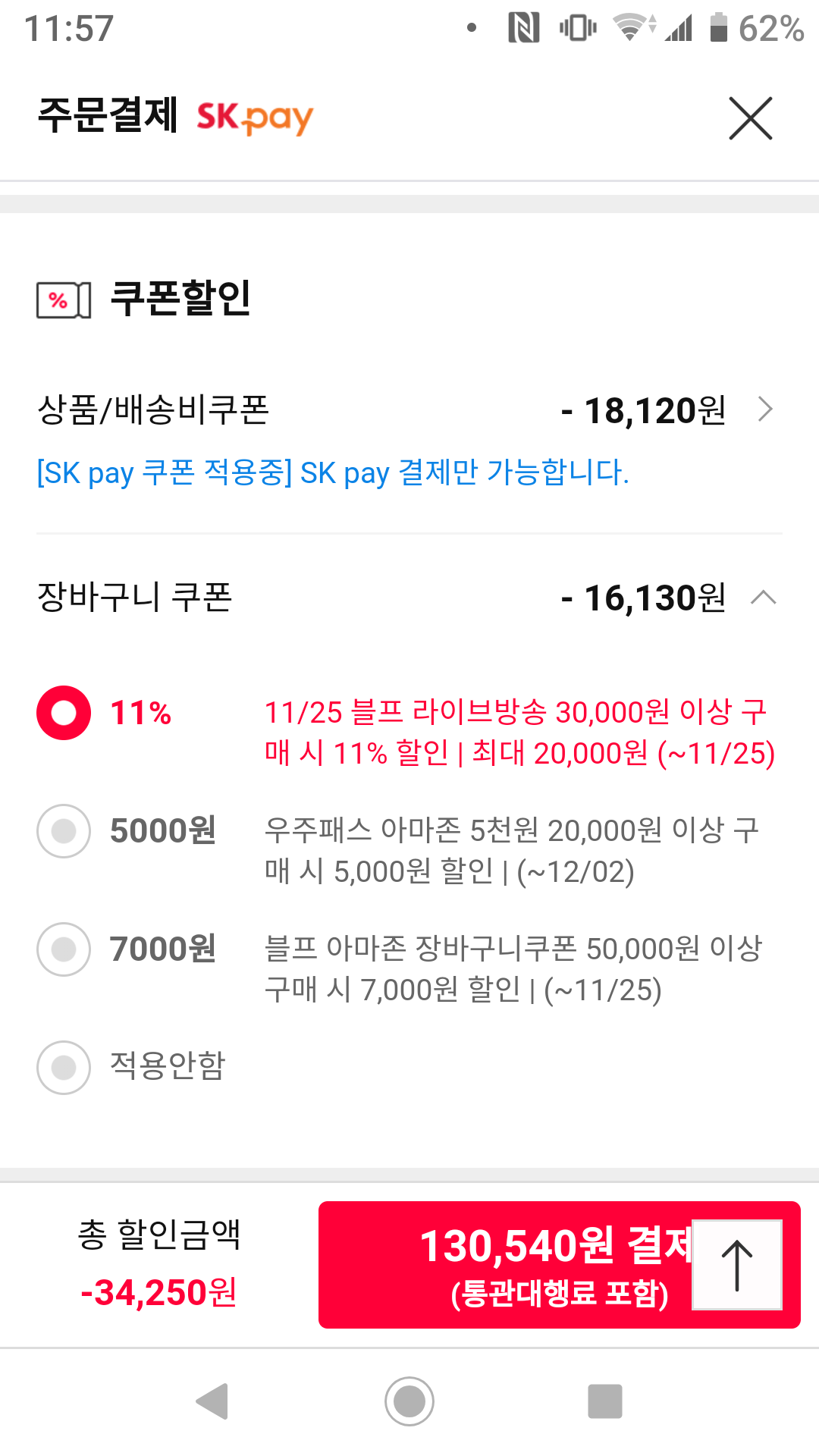Tap the SK pay logo

tap(255, 118)
